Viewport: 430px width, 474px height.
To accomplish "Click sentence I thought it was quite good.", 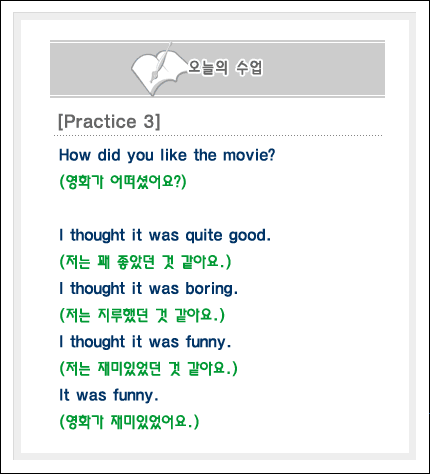I will tap(165, 235).
